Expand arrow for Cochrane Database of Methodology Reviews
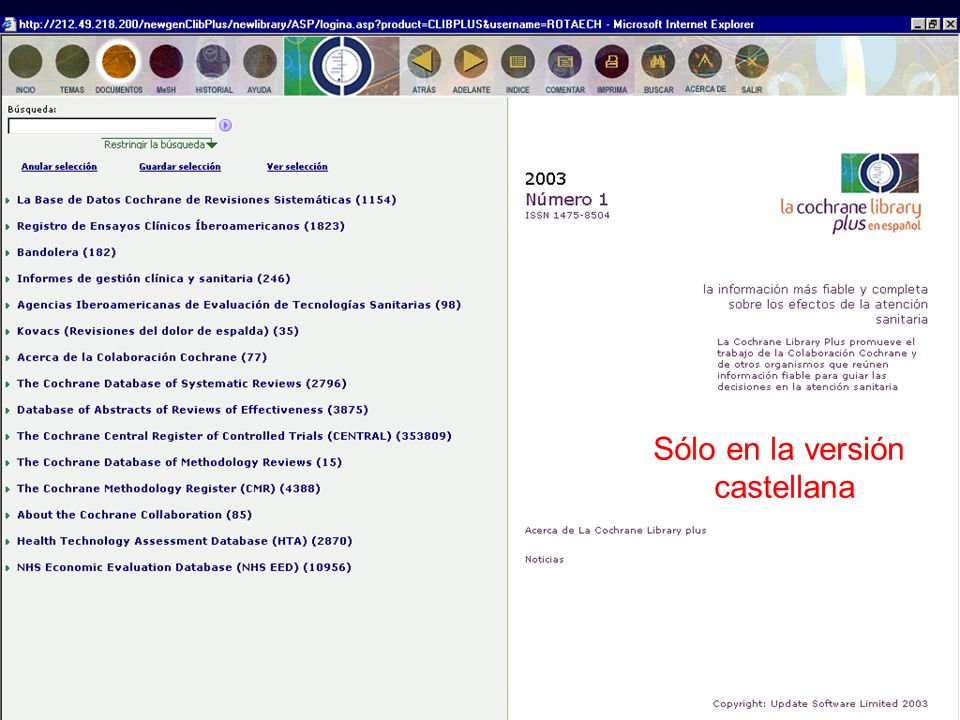 pyautogui.click(x=8, y=463)
